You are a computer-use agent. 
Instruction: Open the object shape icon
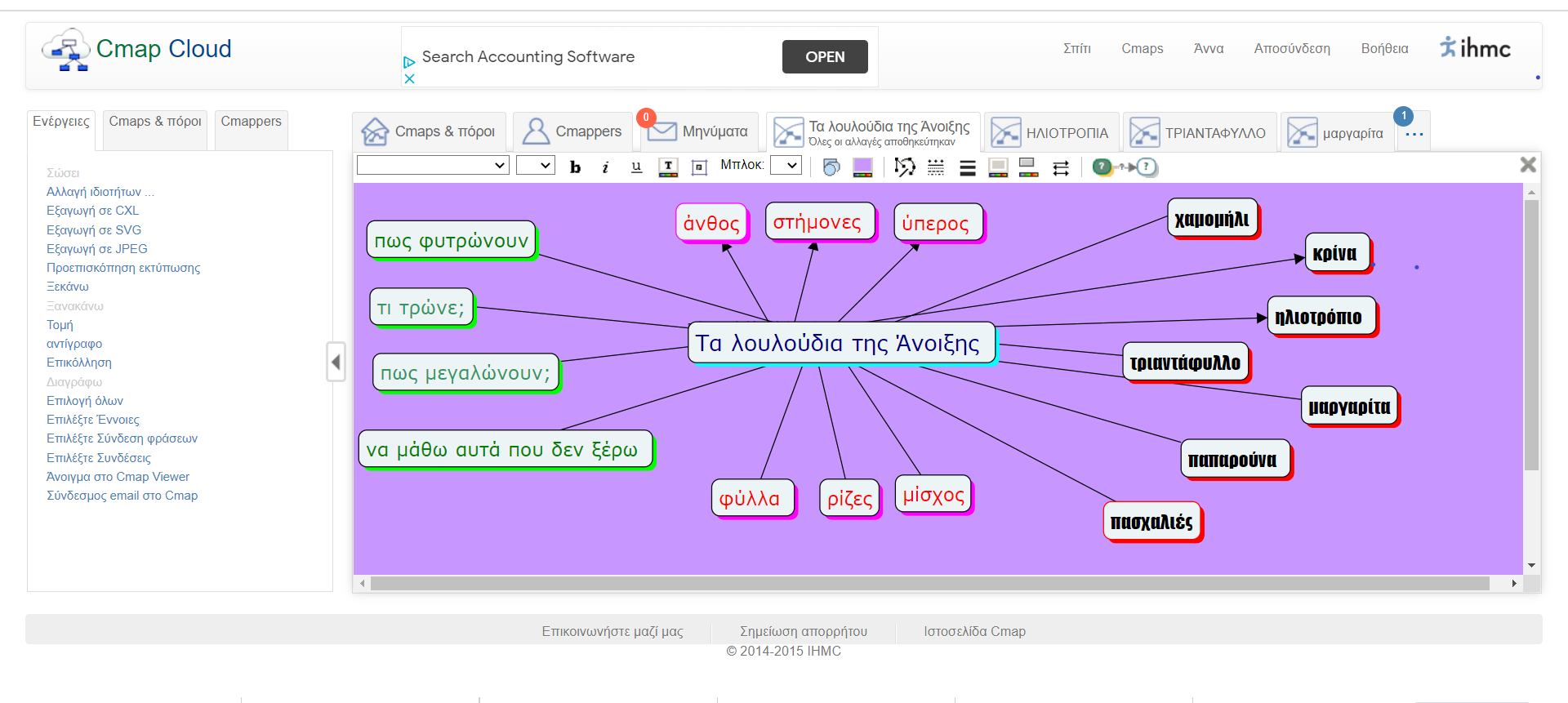831,167
